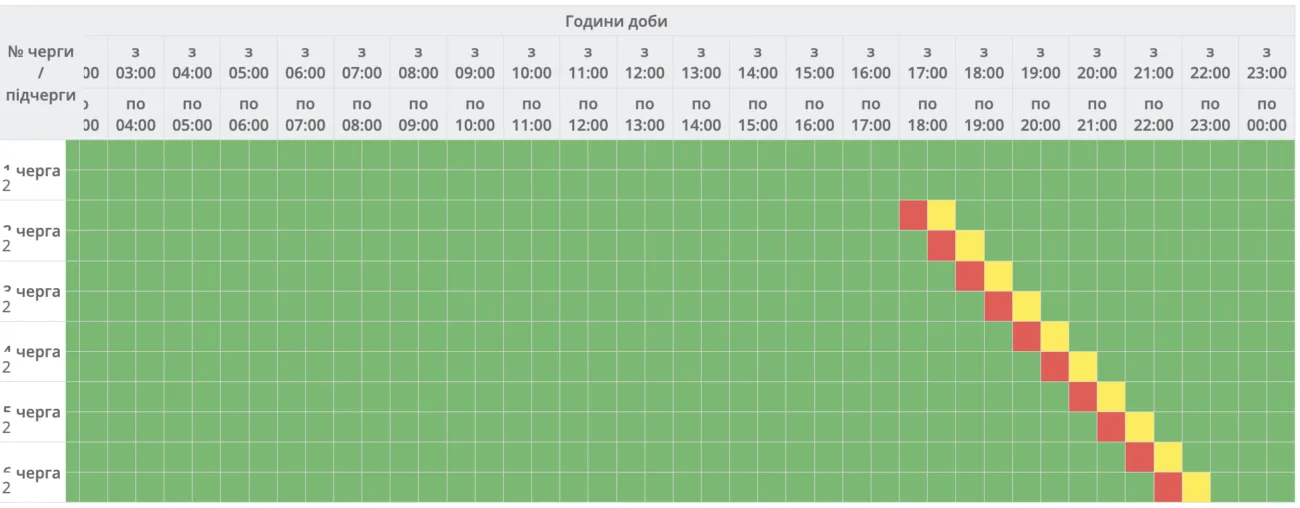Image resolution: width=1300 pixels, height=508 pixels.
Task: Click the last "черга" row label
Action: (37, 473)
